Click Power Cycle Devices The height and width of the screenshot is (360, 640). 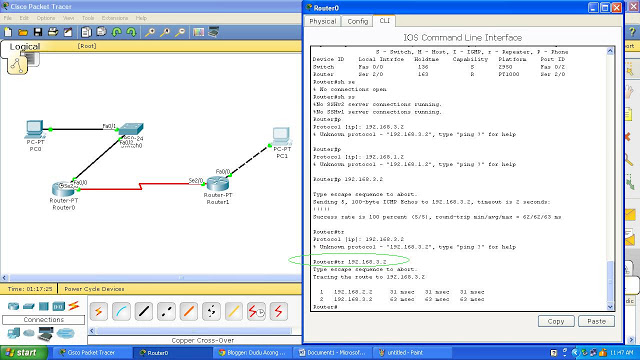tap(94, 289)
